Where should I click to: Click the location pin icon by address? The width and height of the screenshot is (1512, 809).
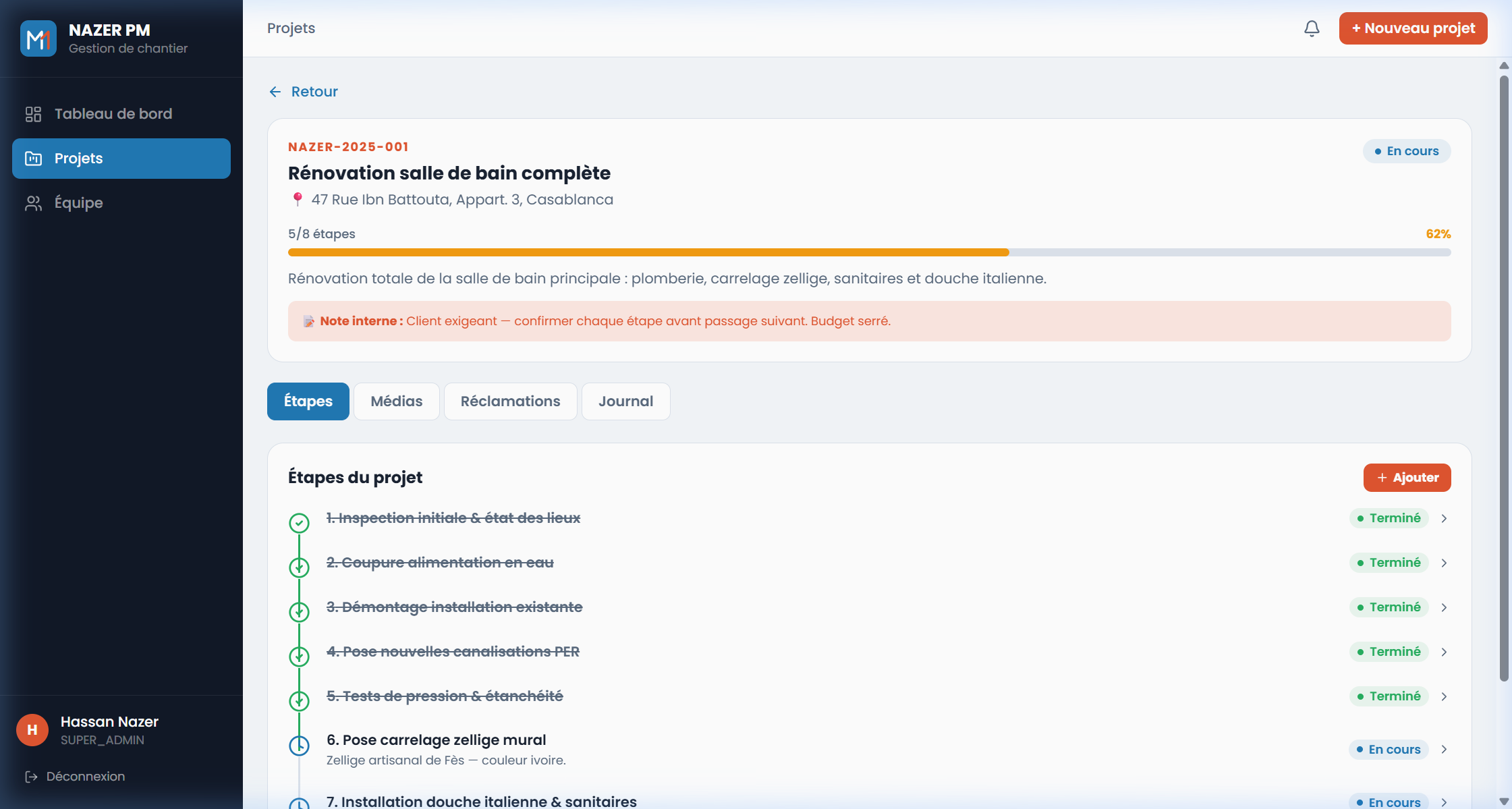click(x=298, y=200)
